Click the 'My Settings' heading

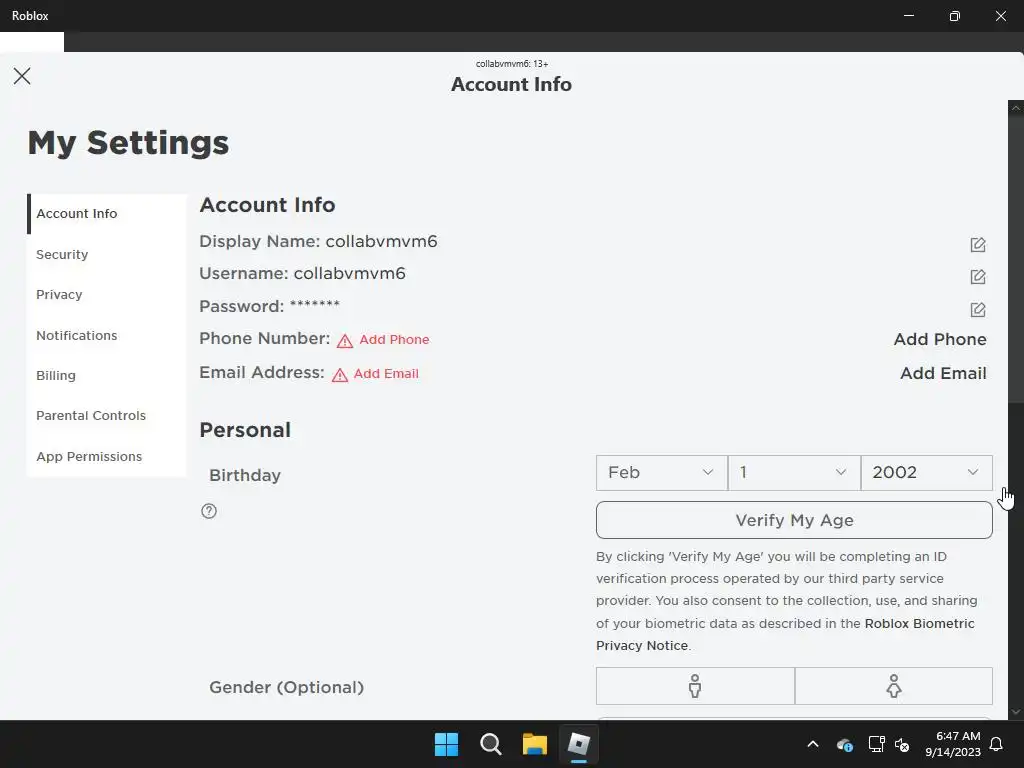coord(128,142)
